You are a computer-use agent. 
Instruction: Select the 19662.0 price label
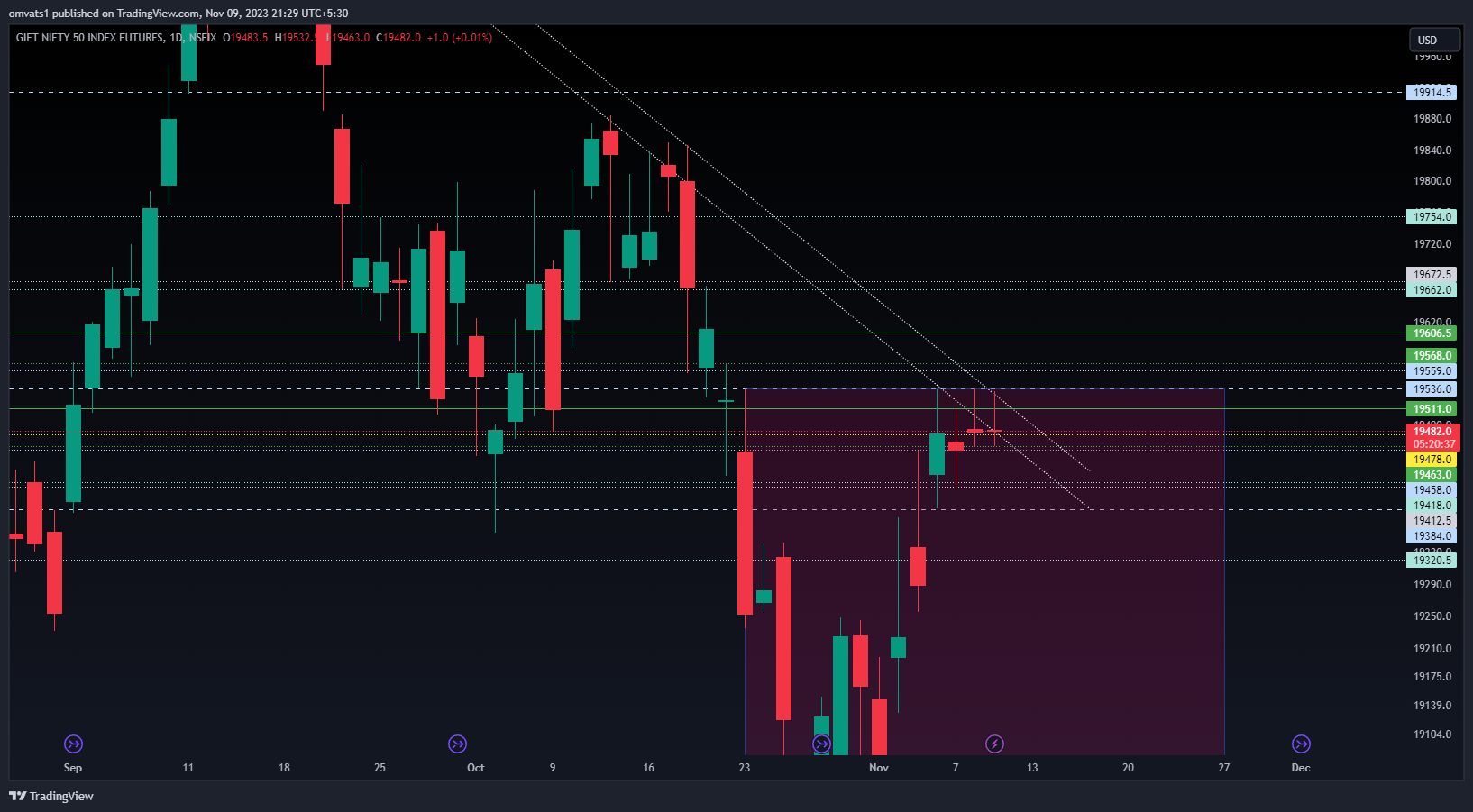pyautogui.click(x=1432, y=290)
